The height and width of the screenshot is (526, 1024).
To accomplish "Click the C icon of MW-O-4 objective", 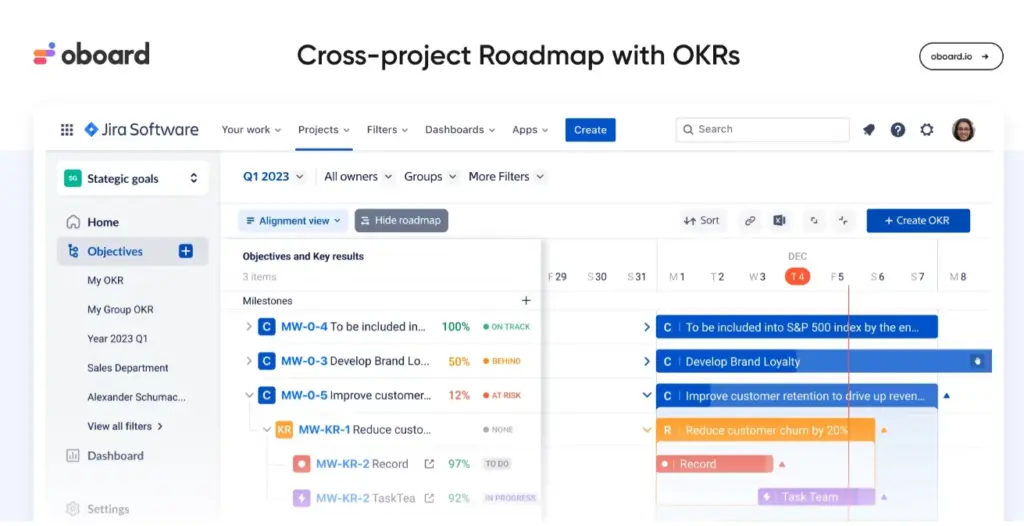I will click(266, 326).
